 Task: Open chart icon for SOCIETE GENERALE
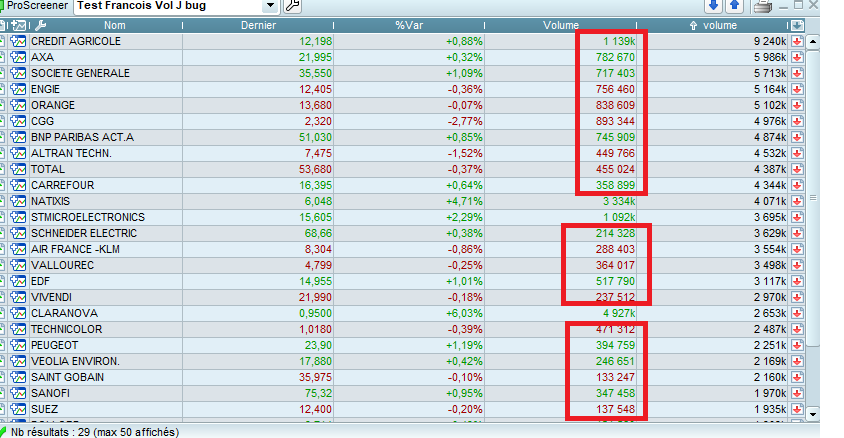point(18,73)
